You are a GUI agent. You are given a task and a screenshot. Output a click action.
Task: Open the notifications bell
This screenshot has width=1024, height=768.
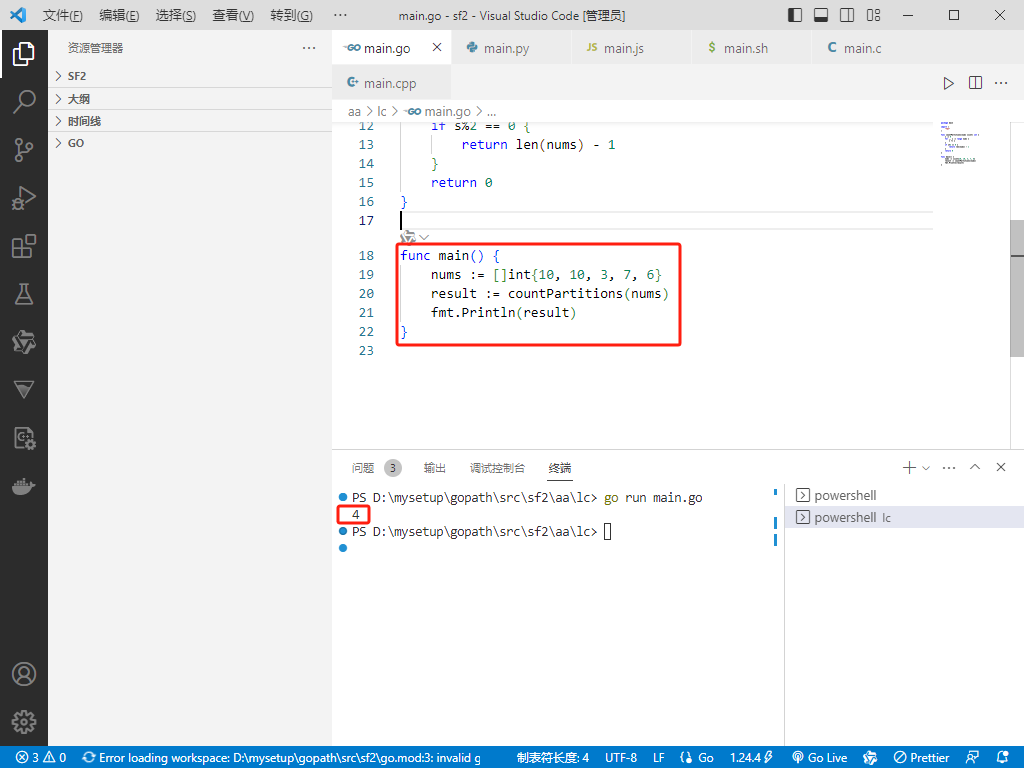click(x=1003, y=758)
